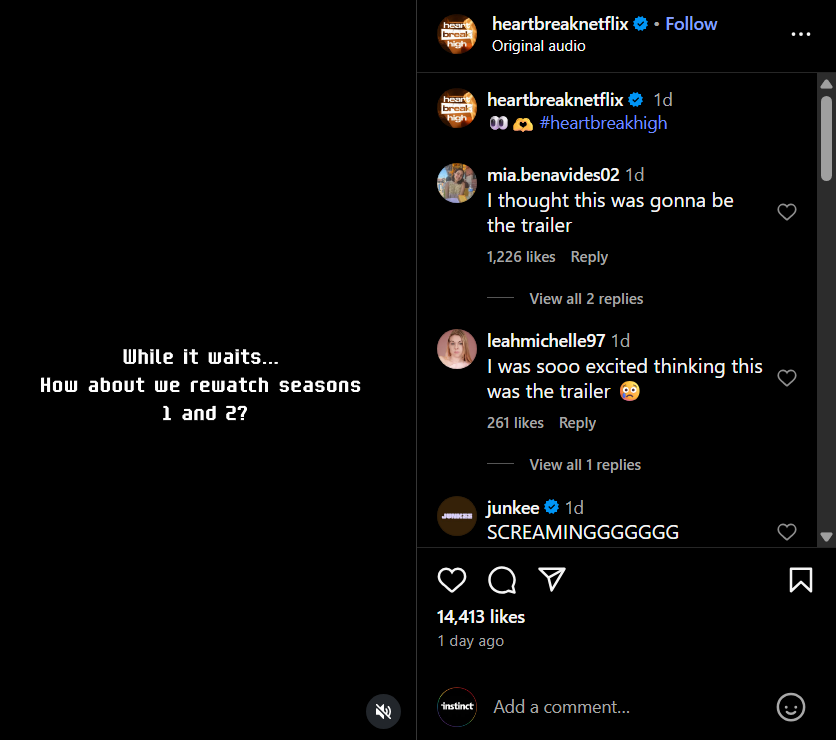Follow the heartbreaknetflix account
The image size is (836, 740).
tap(691, 23)
